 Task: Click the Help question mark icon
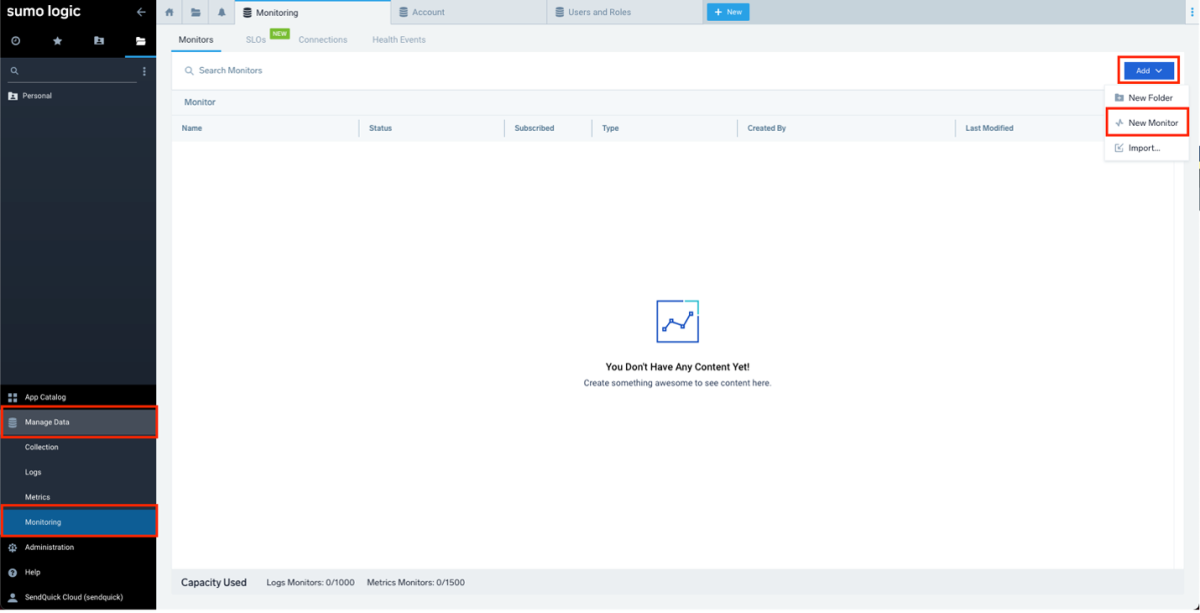click(x=13, y=572)
